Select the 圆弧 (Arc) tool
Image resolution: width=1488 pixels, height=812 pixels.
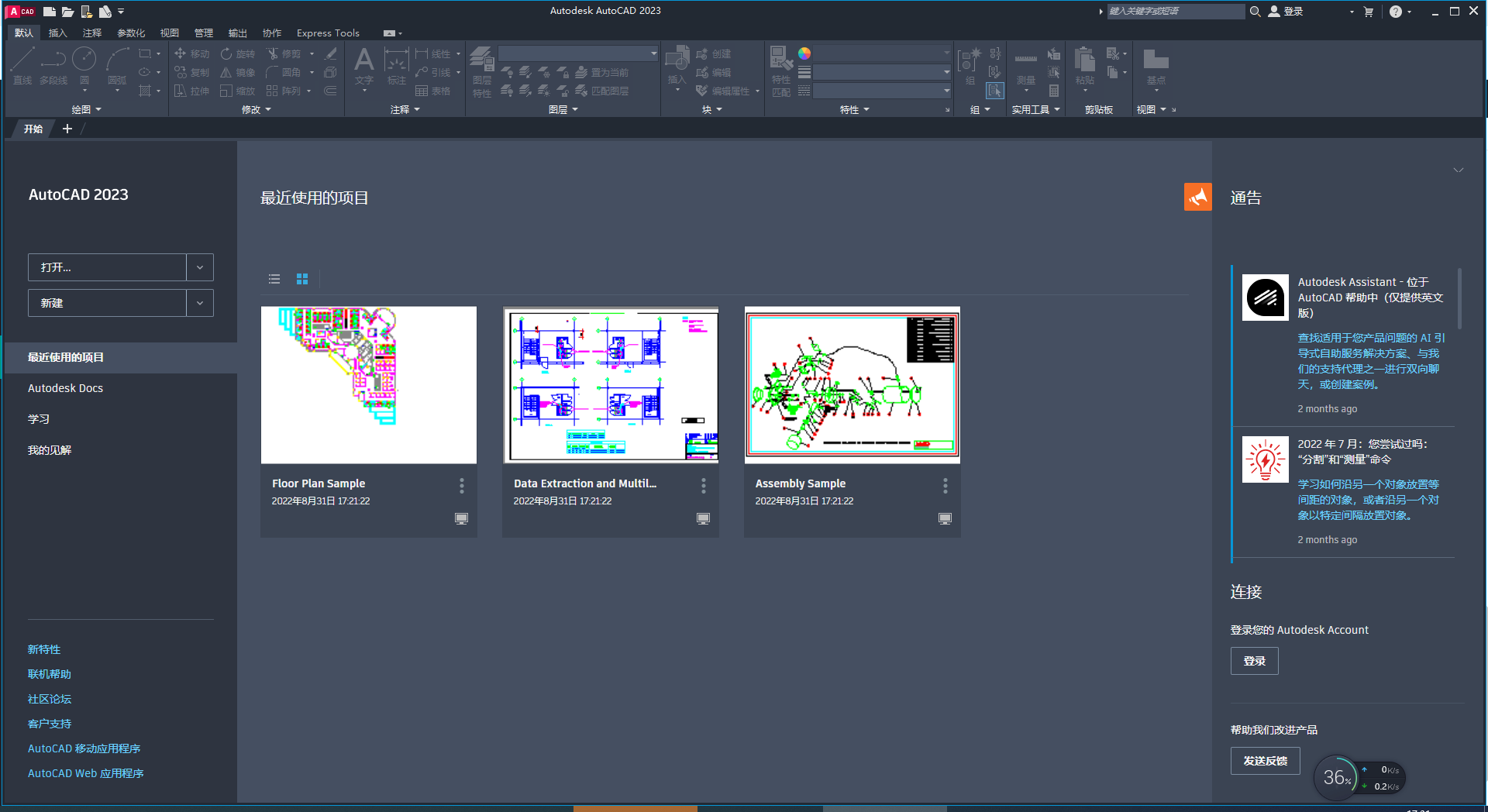click(117, 66)
